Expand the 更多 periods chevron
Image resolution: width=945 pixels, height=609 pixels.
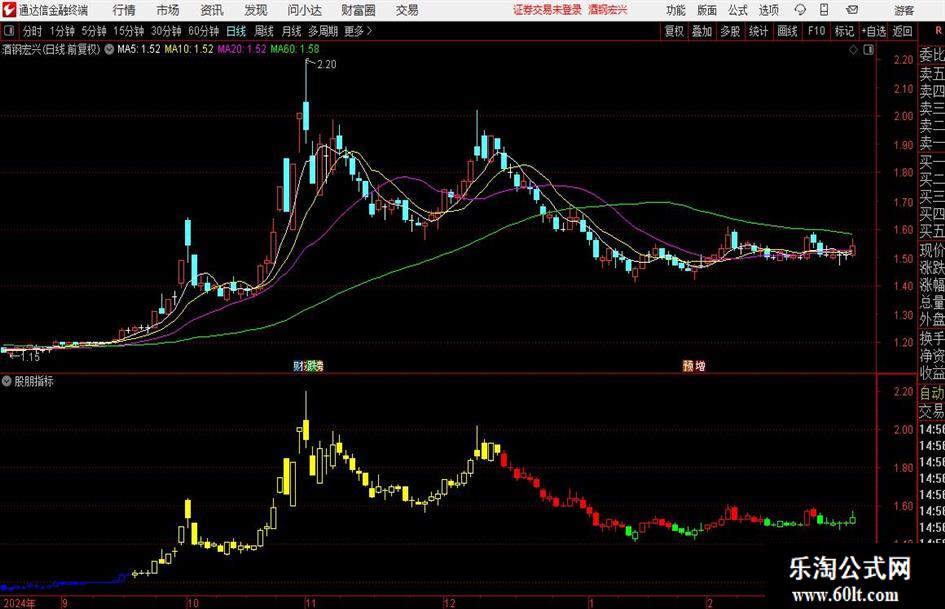[x=369, y=31]
